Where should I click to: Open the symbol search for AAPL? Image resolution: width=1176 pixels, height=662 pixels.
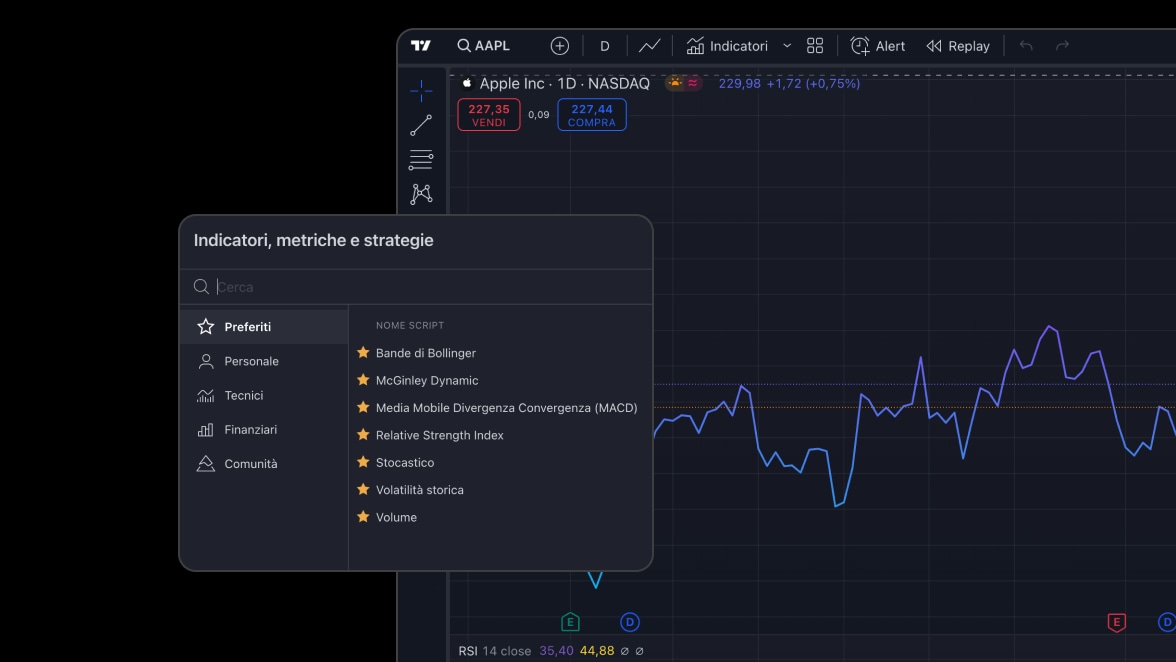tap(486, 45)
